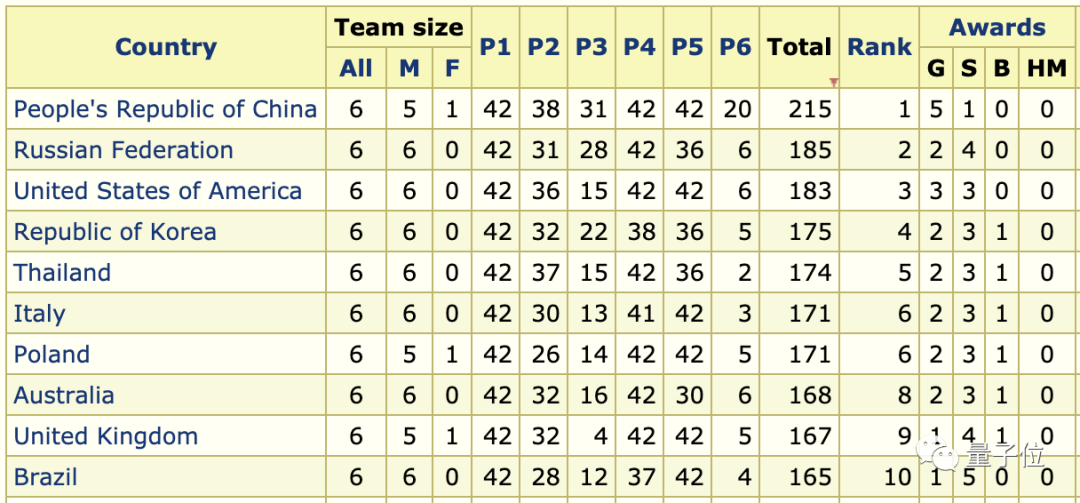Sort by the M team size header
This screenshot has width=1080, height=503.
click(x=409, y=68)
